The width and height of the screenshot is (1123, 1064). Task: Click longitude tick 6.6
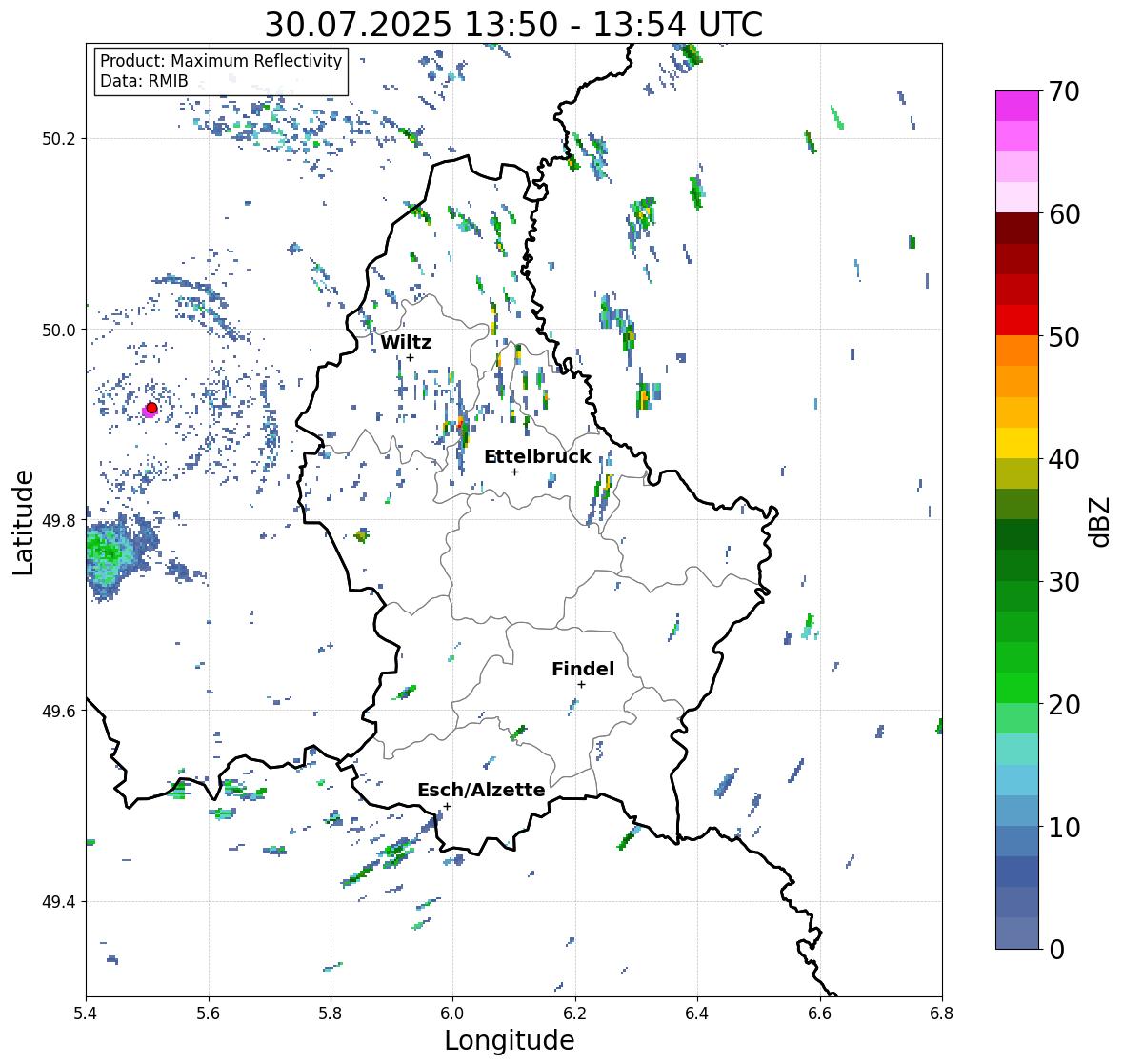tap(820, 1014)
